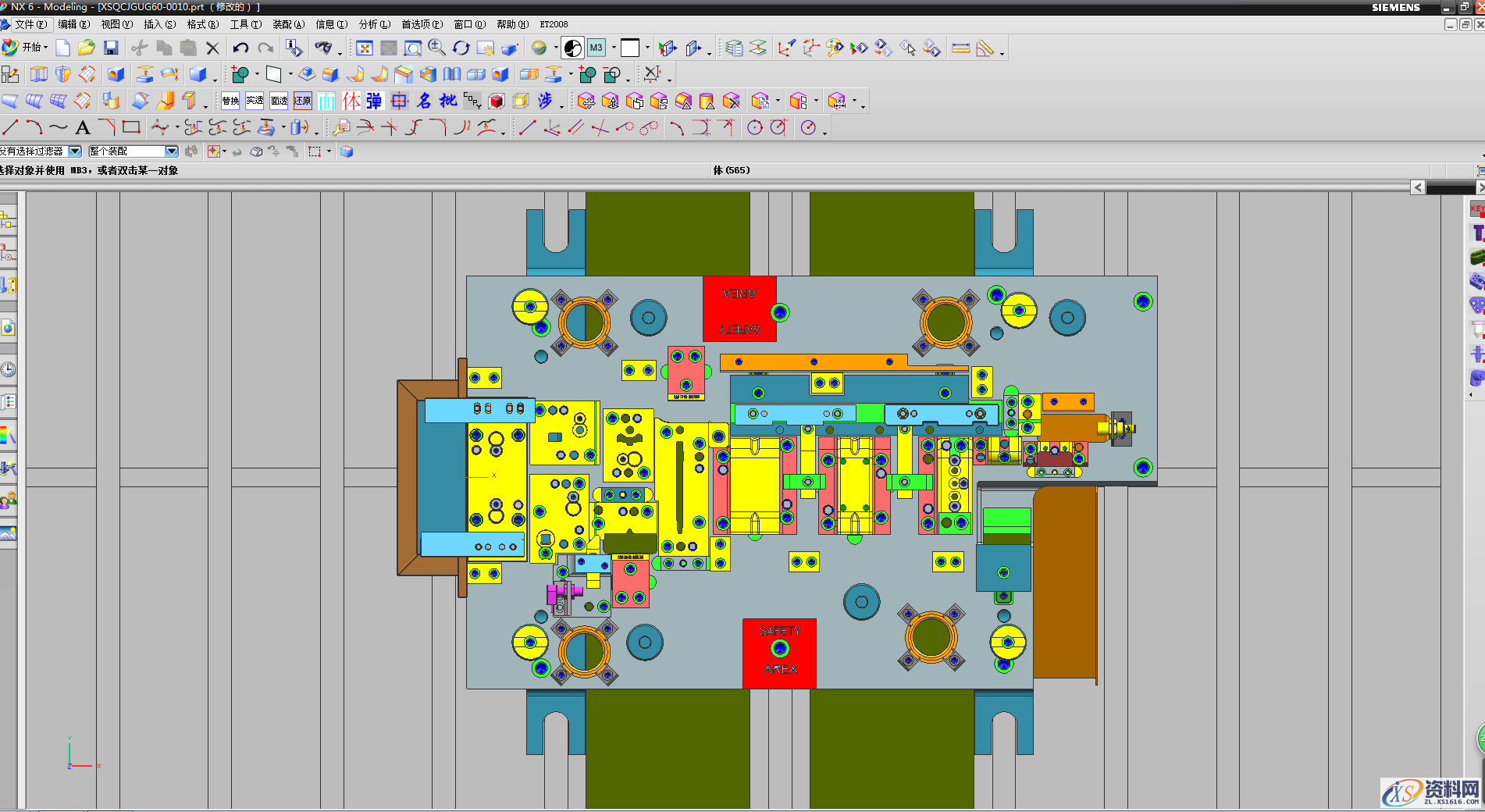
Task: Select the Fit view icon
Action: [364, 48]
